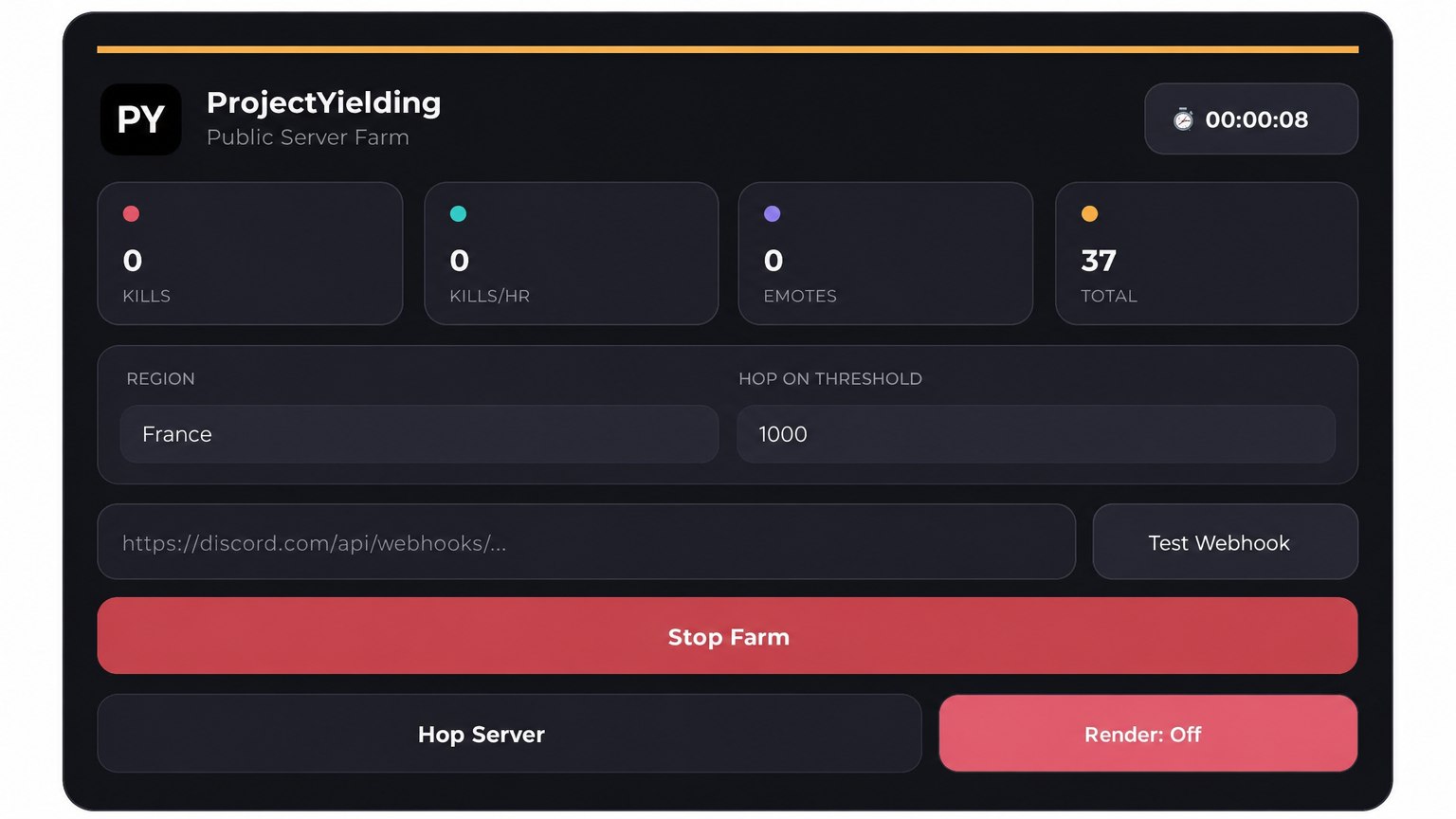Stop the farm with the red button
Screen dimensions: 1456x819
click(x=727, y=636)
